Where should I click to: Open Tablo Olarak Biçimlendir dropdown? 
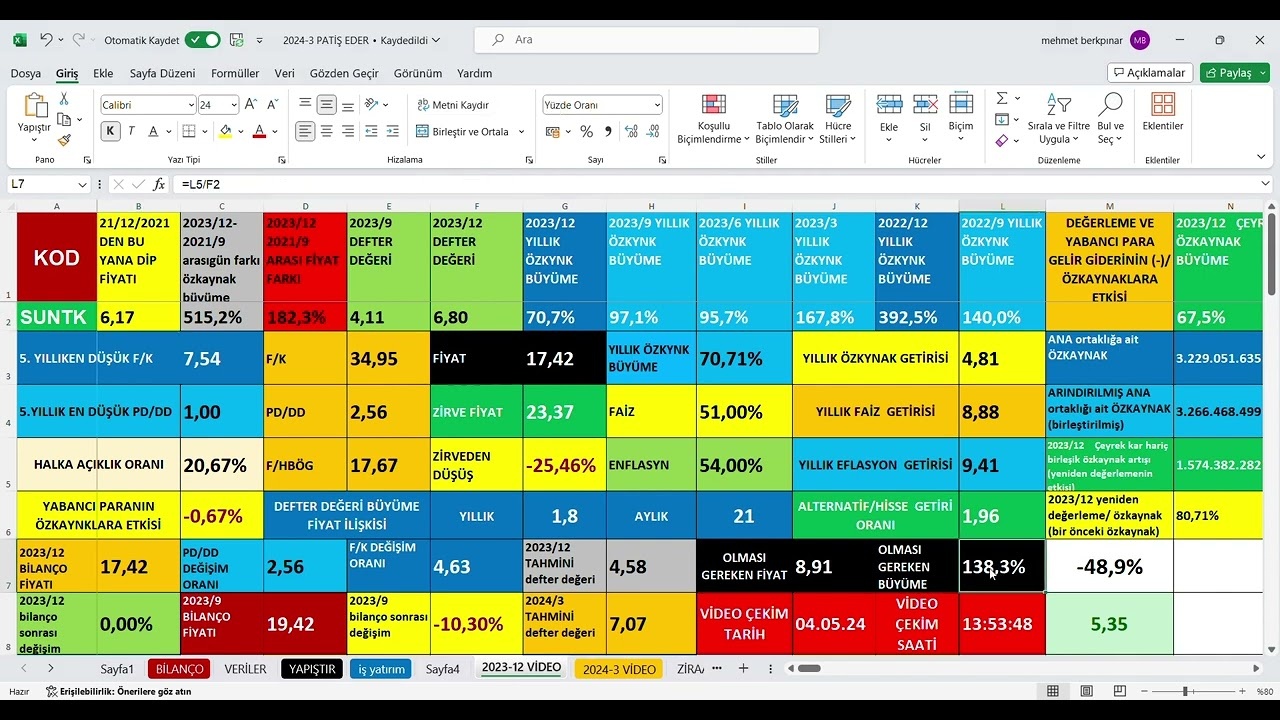point(784,120)
